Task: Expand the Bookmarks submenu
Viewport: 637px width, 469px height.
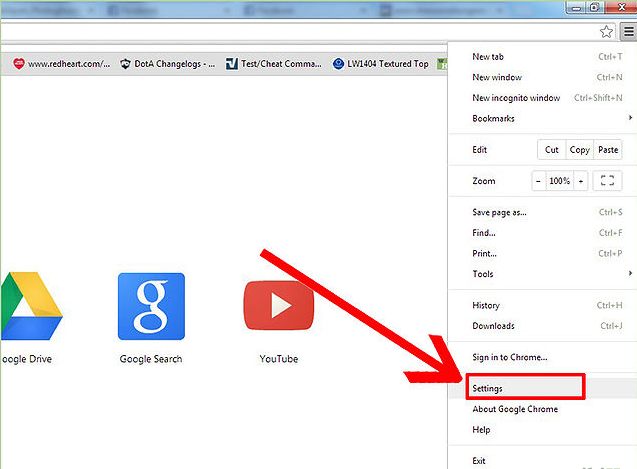Action: [x=542, y=118]
